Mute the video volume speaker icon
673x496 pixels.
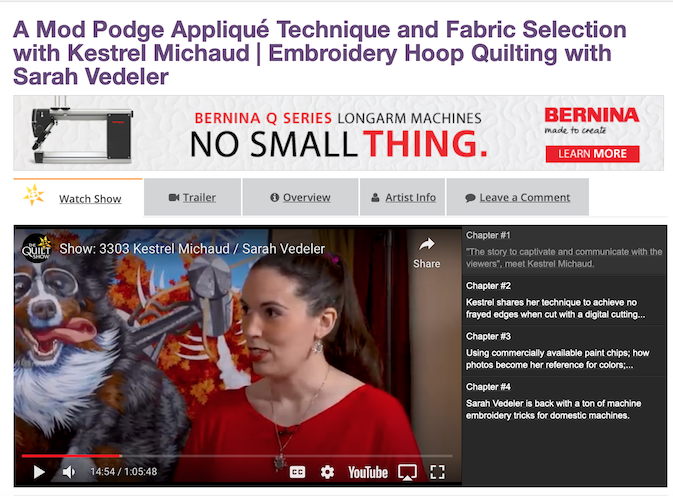coord(69,472)
